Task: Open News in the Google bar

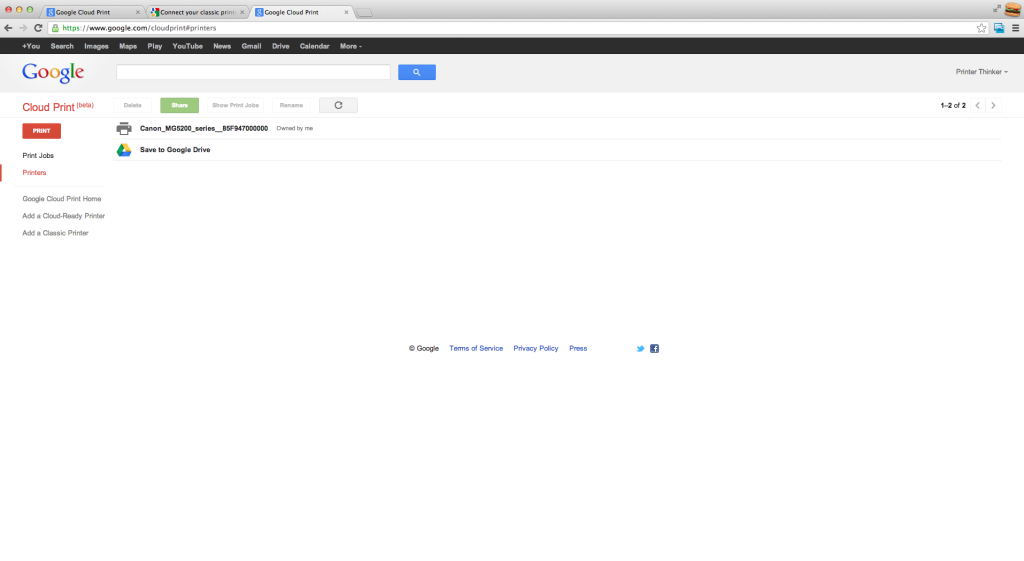Action: point(222,46)
